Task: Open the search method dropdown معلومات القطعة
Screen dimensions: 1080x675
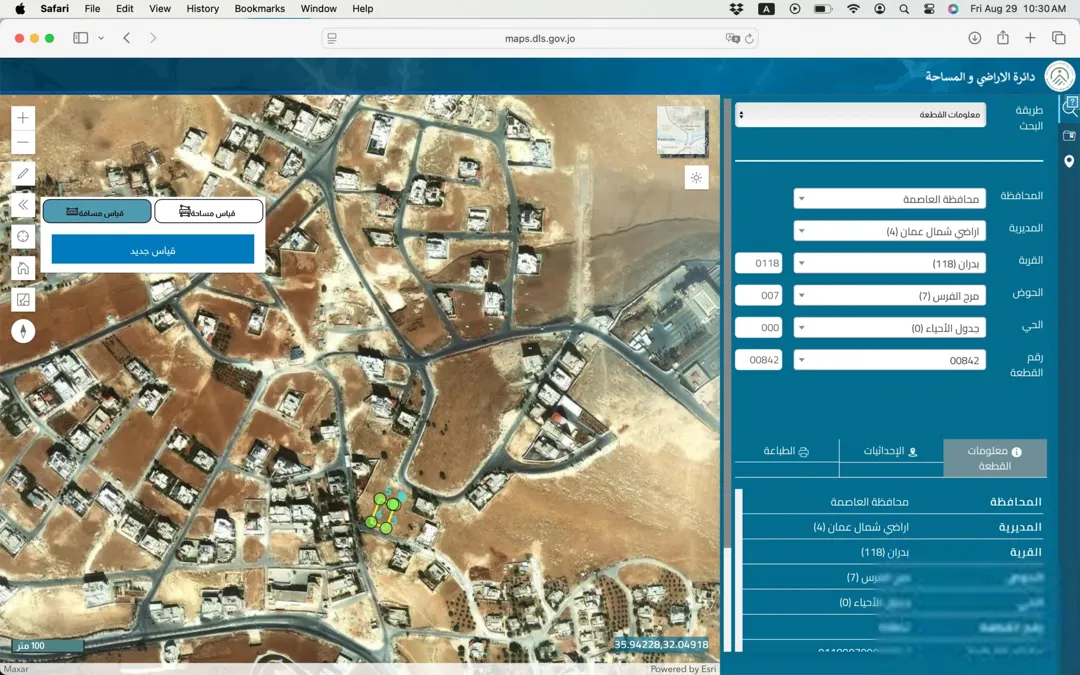Action: tap(860, 114)
